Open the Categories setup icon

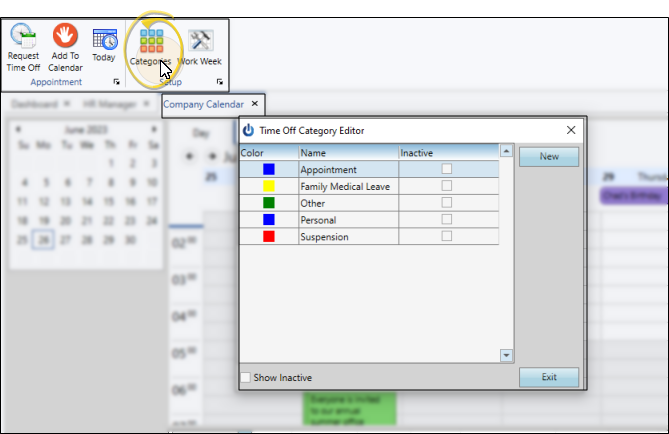coord(153,41)
